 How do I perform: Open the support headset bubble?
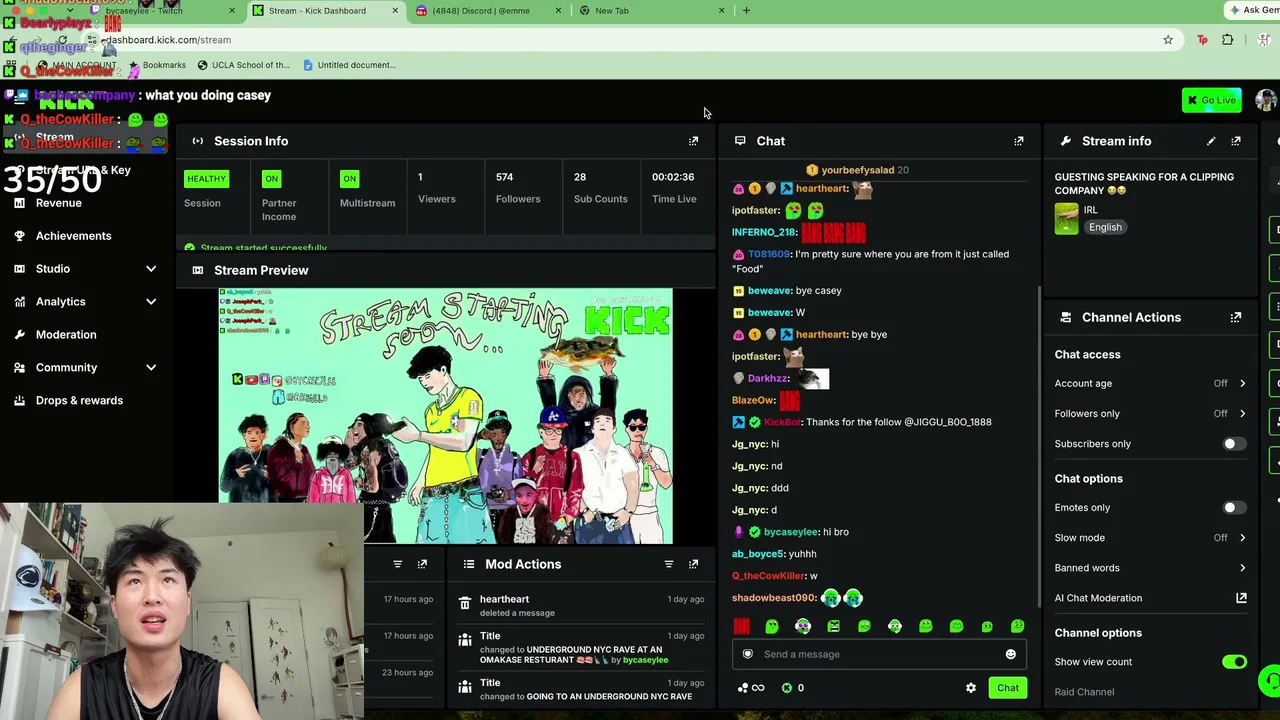point(1270,681)
